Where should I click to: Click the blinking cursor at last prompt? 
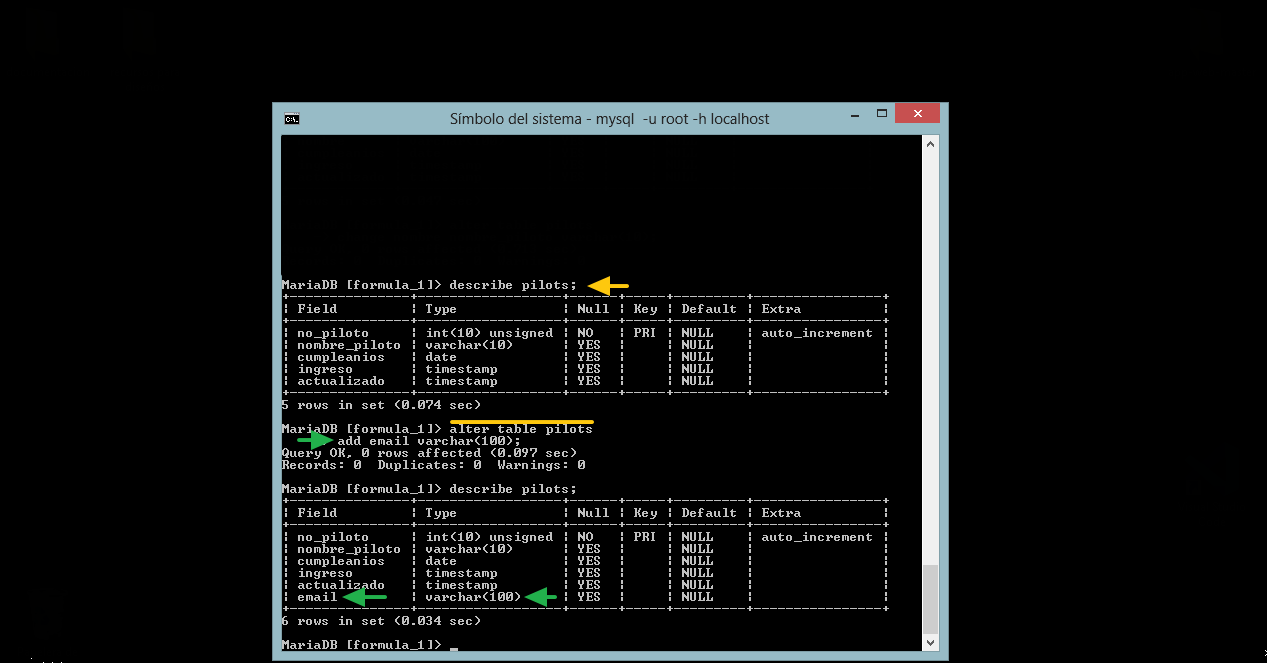click(x=454, y=647)
